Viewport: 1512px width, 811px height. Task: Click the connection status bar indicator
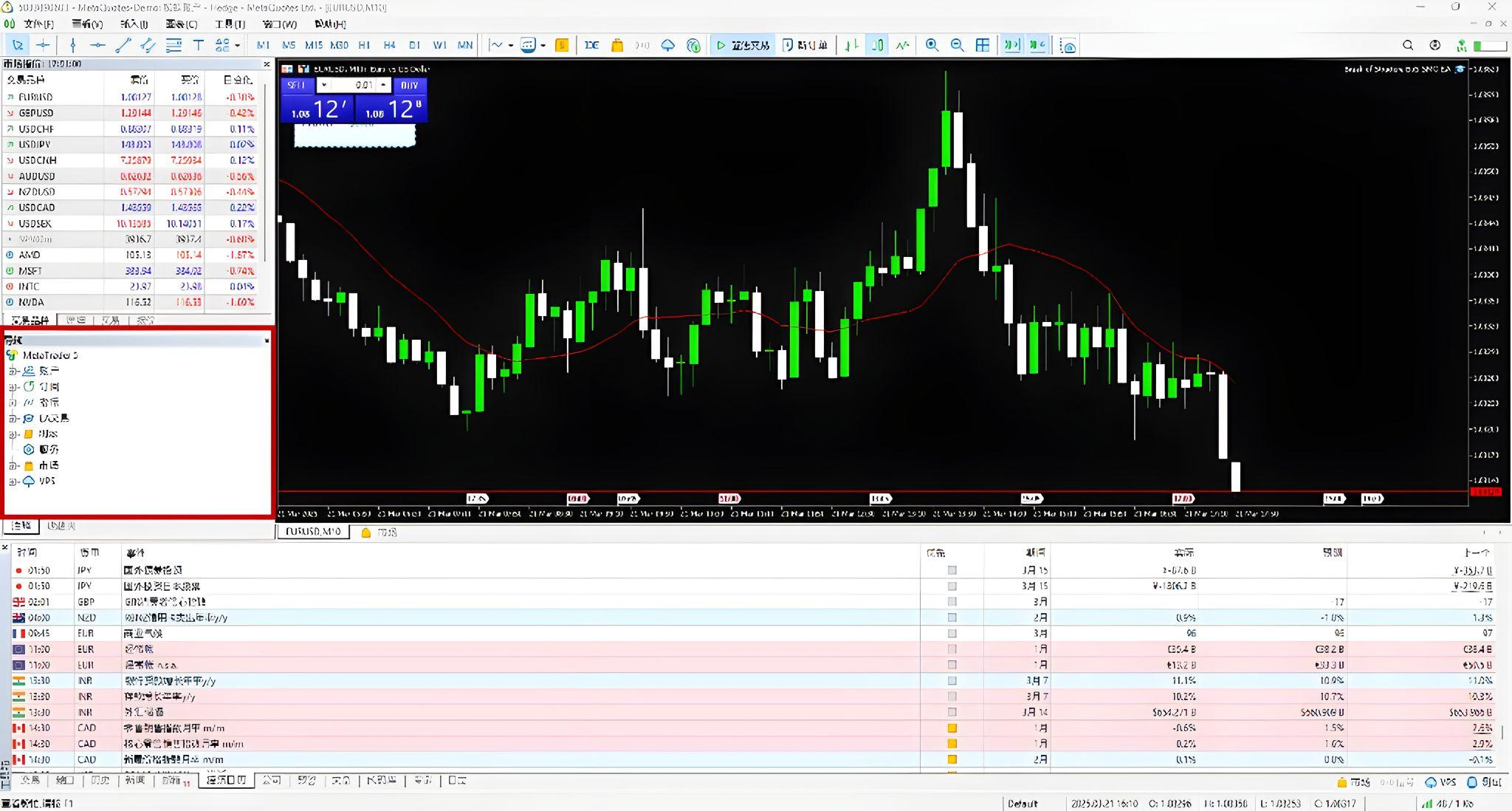coord(1449,804)
